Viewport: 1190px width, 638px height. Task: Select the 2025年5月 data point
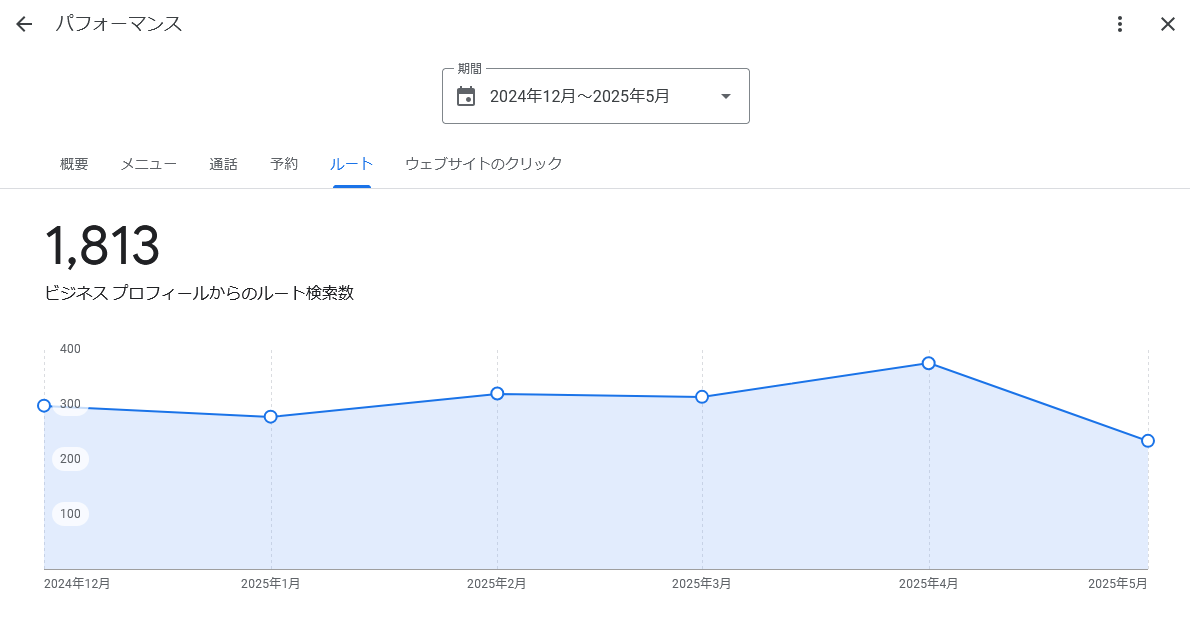[x=1148, y=441]
